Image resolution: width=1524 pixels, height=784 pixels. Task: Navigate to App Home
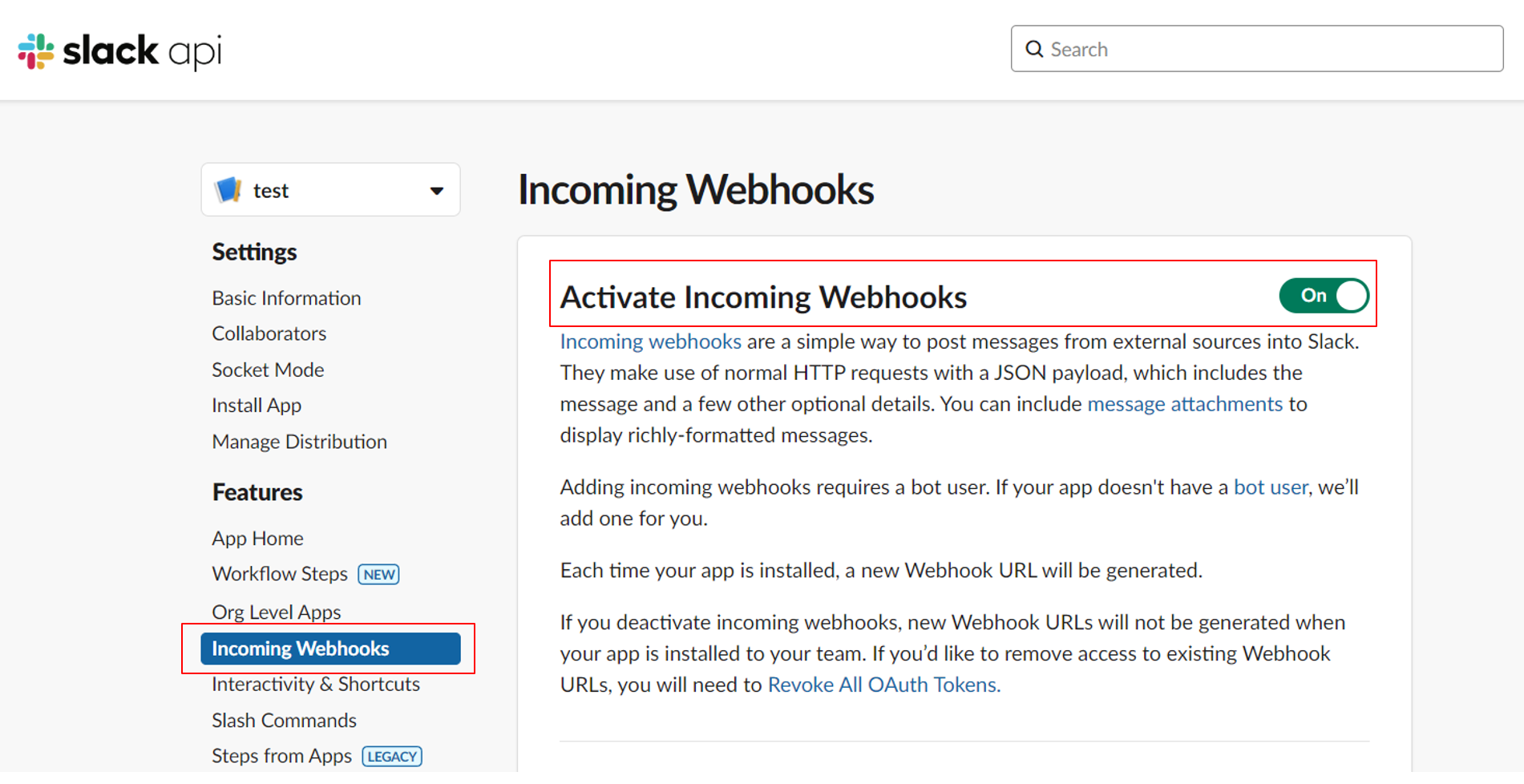click(257, 538)
